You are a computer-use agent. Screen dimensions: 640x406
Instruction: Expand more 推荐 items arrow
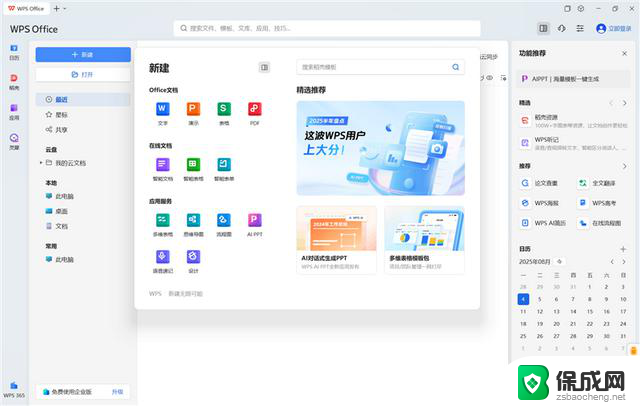[624, 166]
